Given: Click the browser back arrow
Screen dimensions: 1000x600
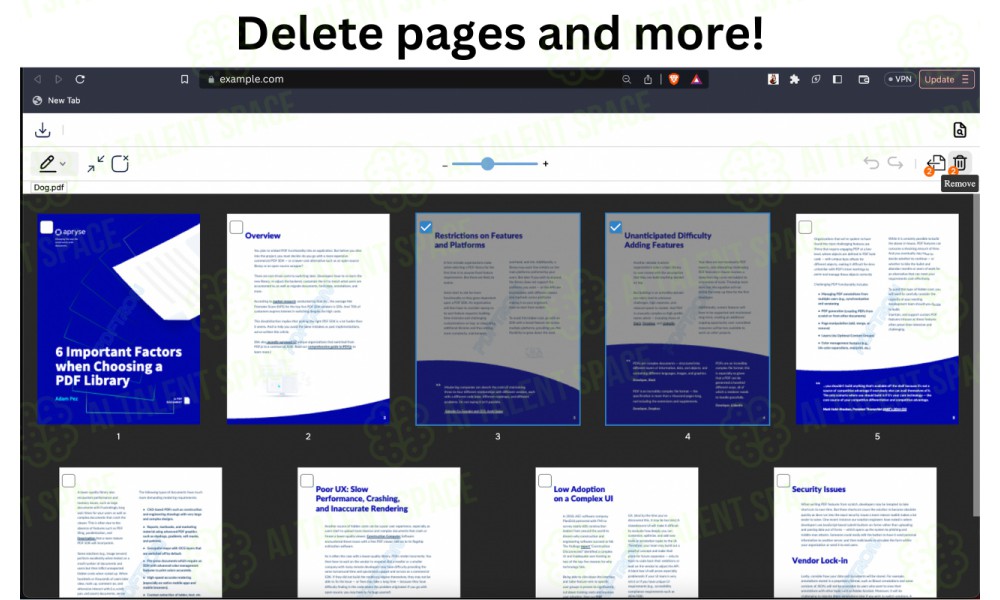Looking at the screenshot, I should point(38,79).
